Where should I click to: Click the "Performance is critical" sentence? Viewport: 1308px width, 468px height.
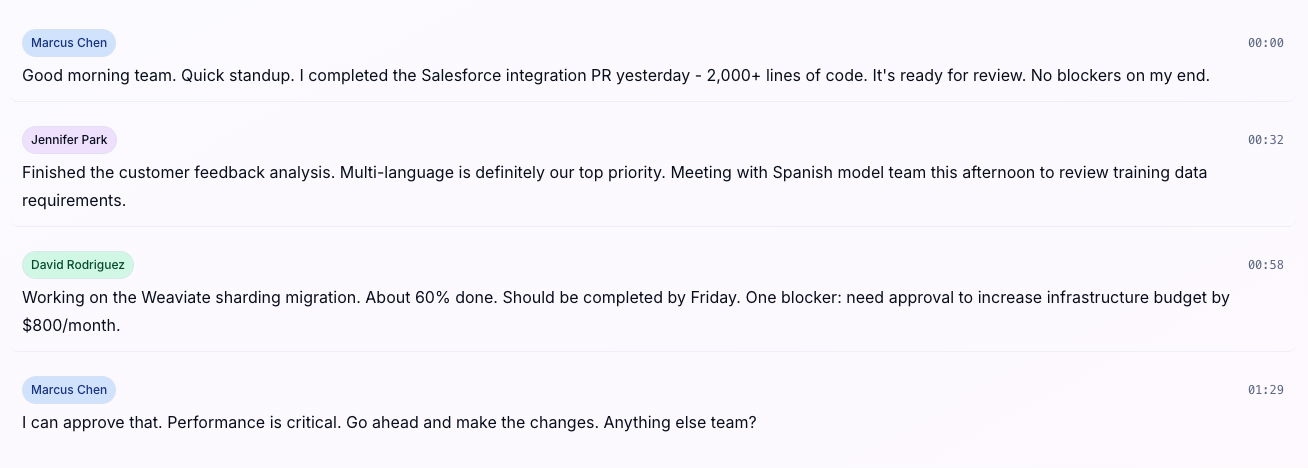coord(253,422)
